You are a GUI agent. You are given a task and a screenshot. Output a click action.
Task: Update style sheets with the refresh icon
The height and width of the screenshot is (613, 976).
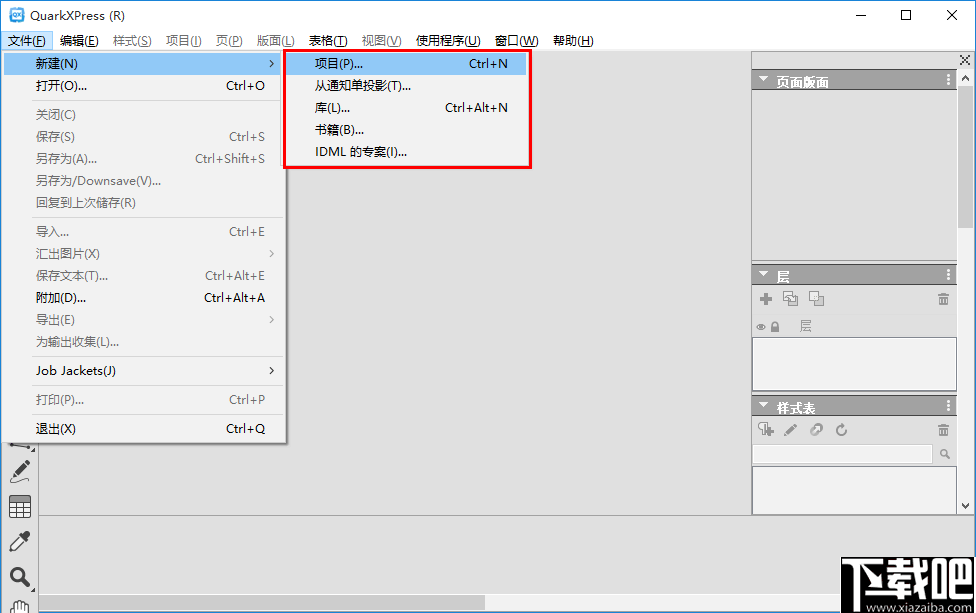pyautogui.click(x=842, y=429)
